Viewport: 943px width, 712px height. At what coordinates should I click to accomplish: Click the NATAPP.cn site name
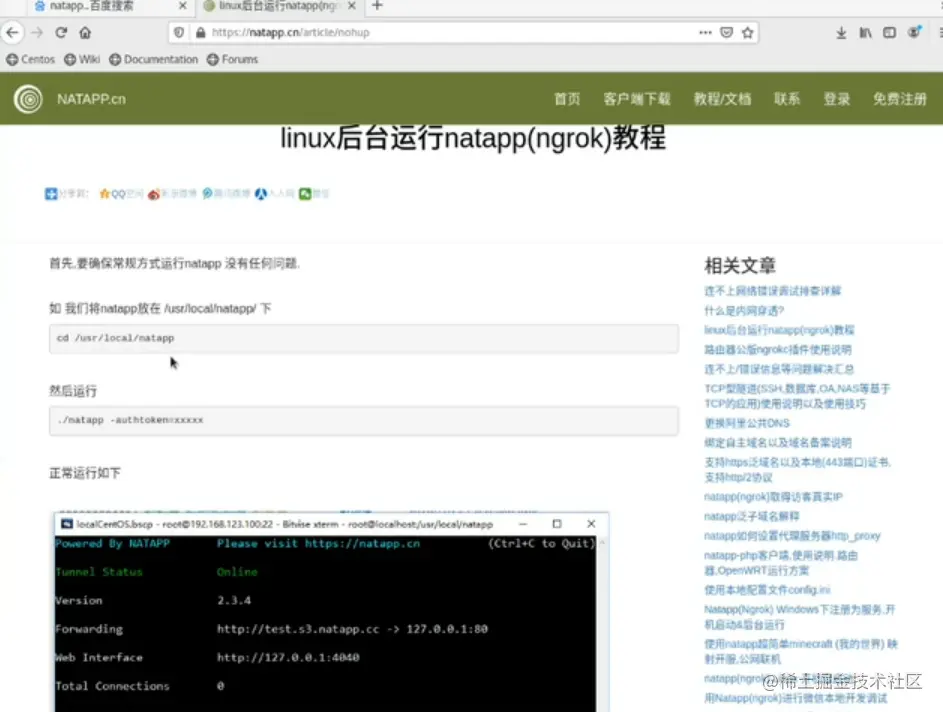[91, 99]
